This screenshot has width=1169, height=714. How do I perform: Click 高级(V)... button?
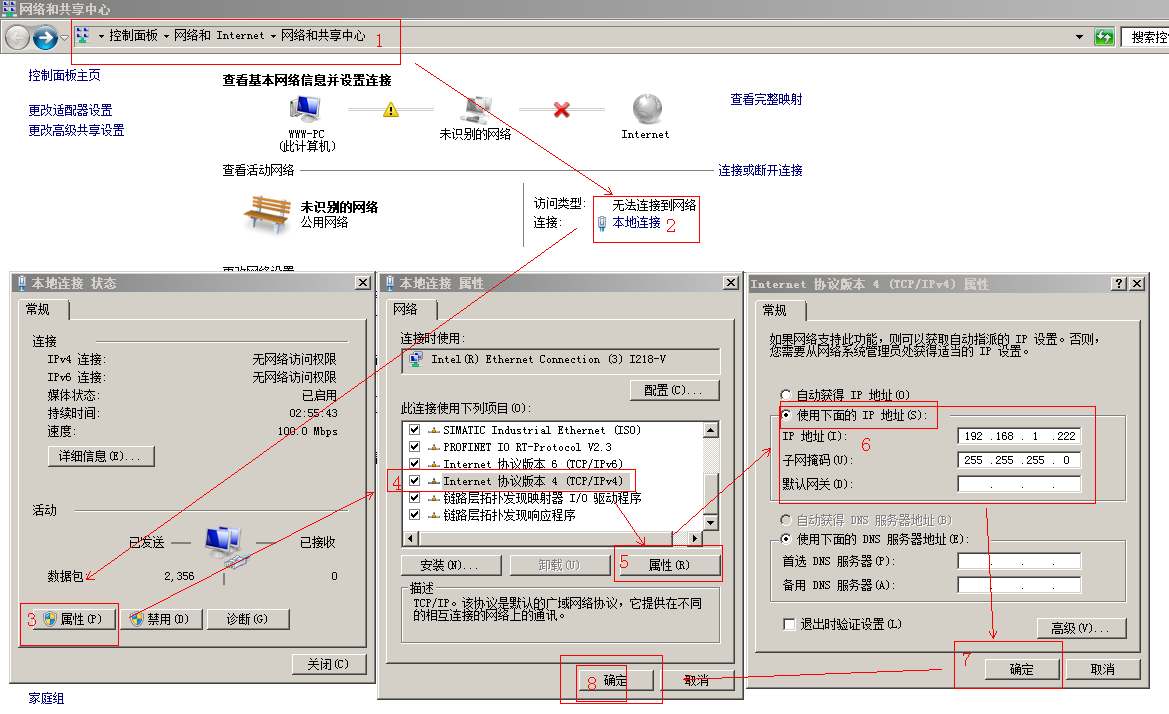(1081, 628)
